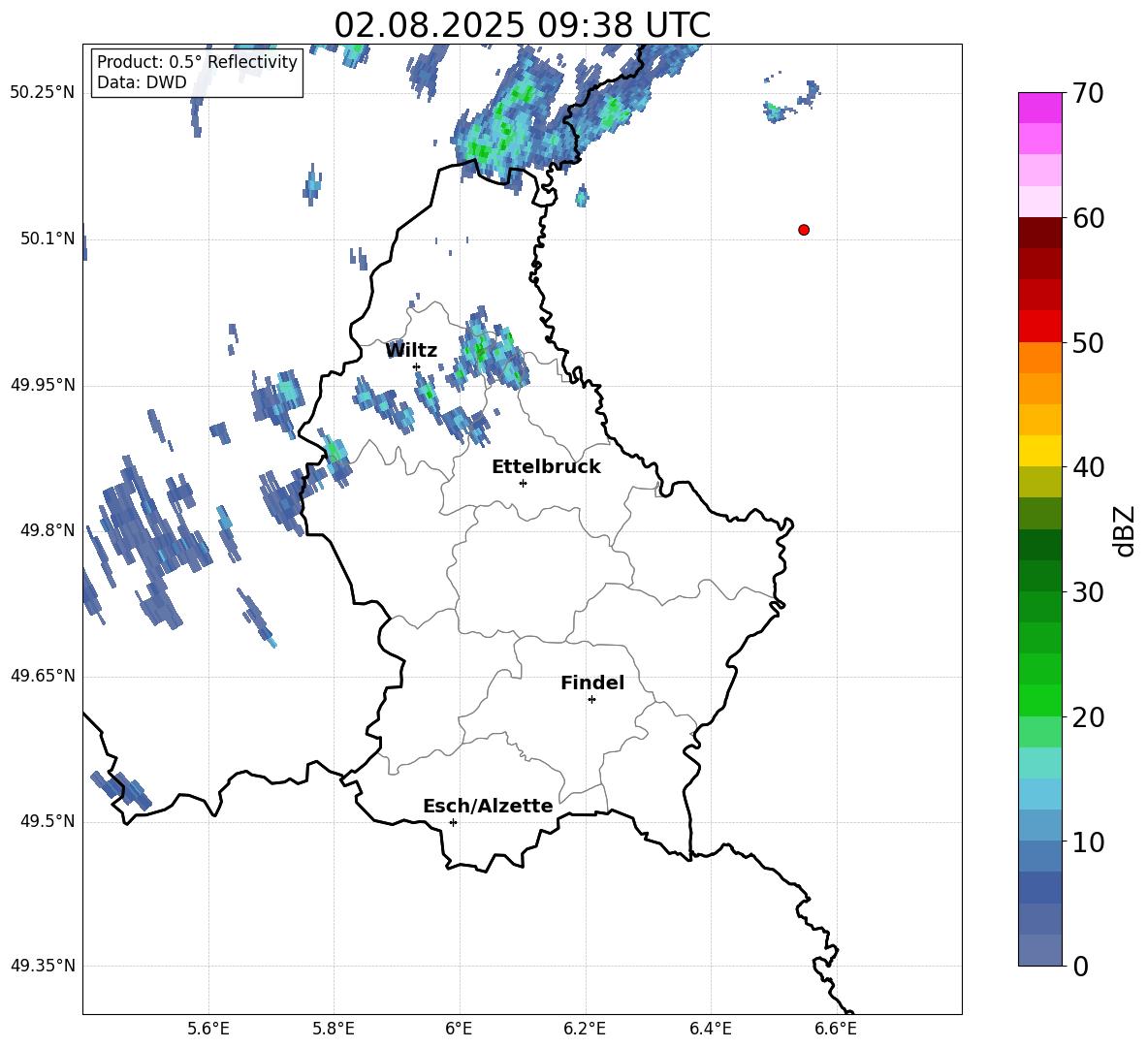
Task: Click the 49.95°N latitude label
Action: pos(43,384)
